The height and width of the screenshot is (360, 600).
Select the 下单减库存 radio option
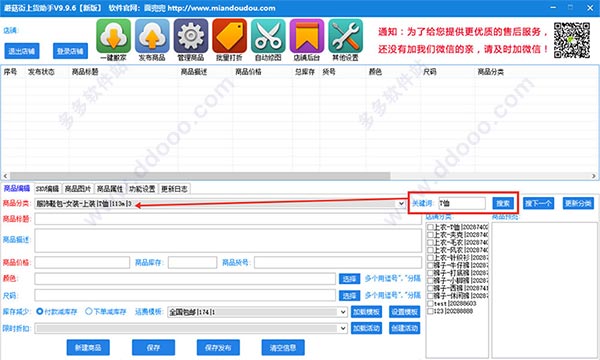click(89, 311)
